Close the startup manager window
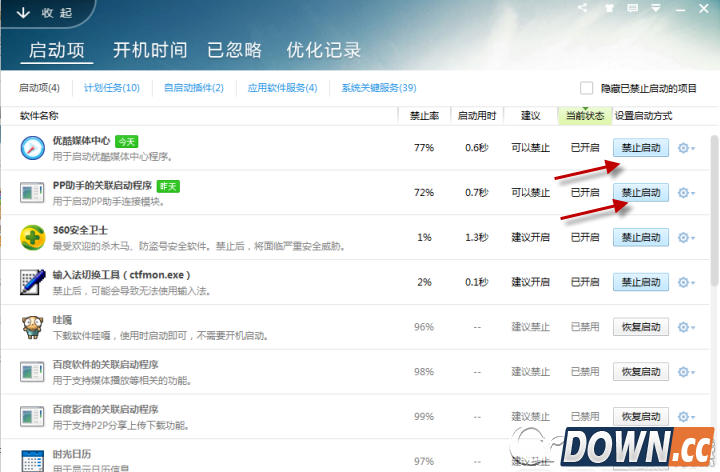Screen dimensions: 720x472 pos(703,8)
